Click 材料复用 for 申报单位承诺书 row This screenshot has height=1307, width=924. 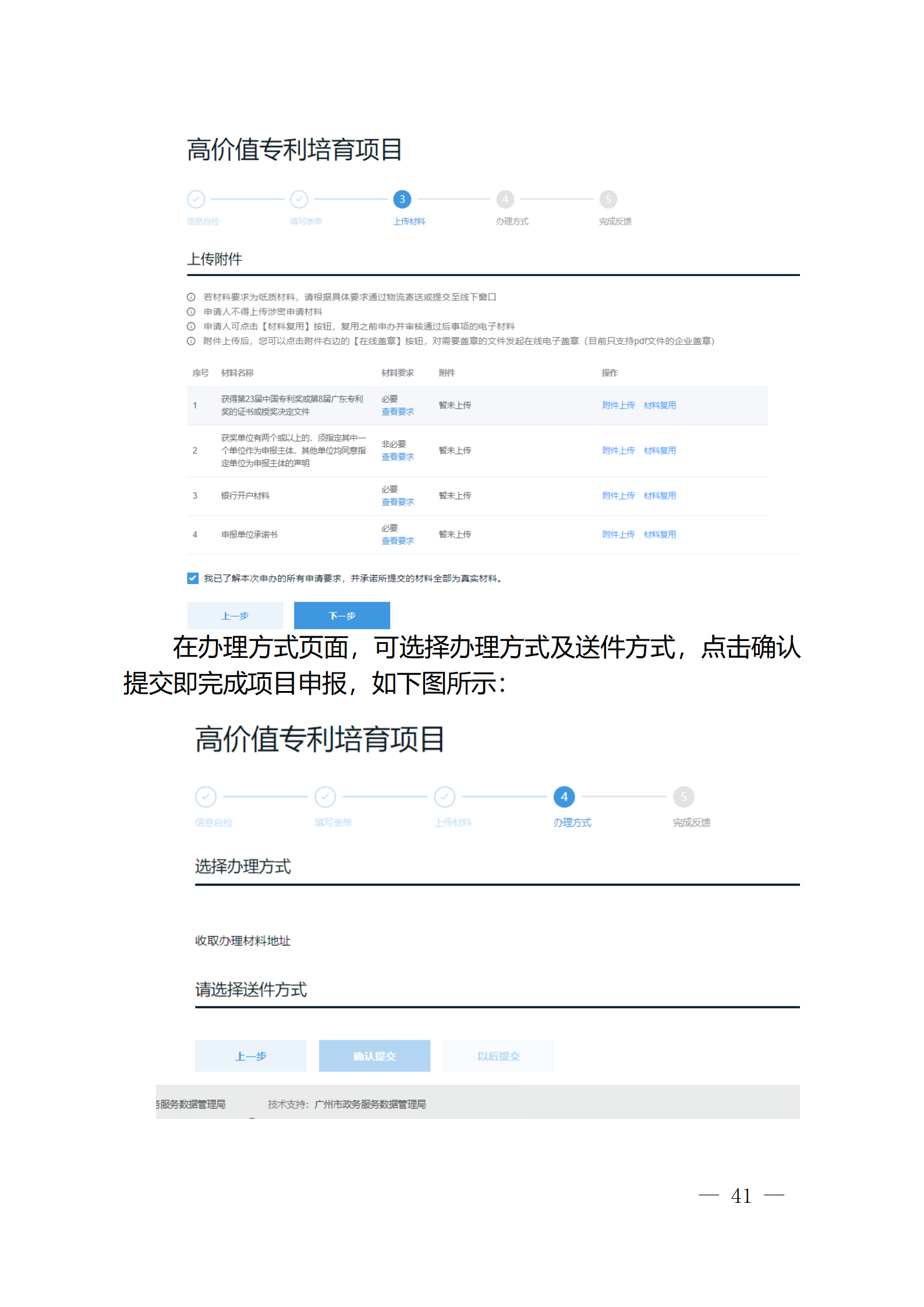(660, 534)
